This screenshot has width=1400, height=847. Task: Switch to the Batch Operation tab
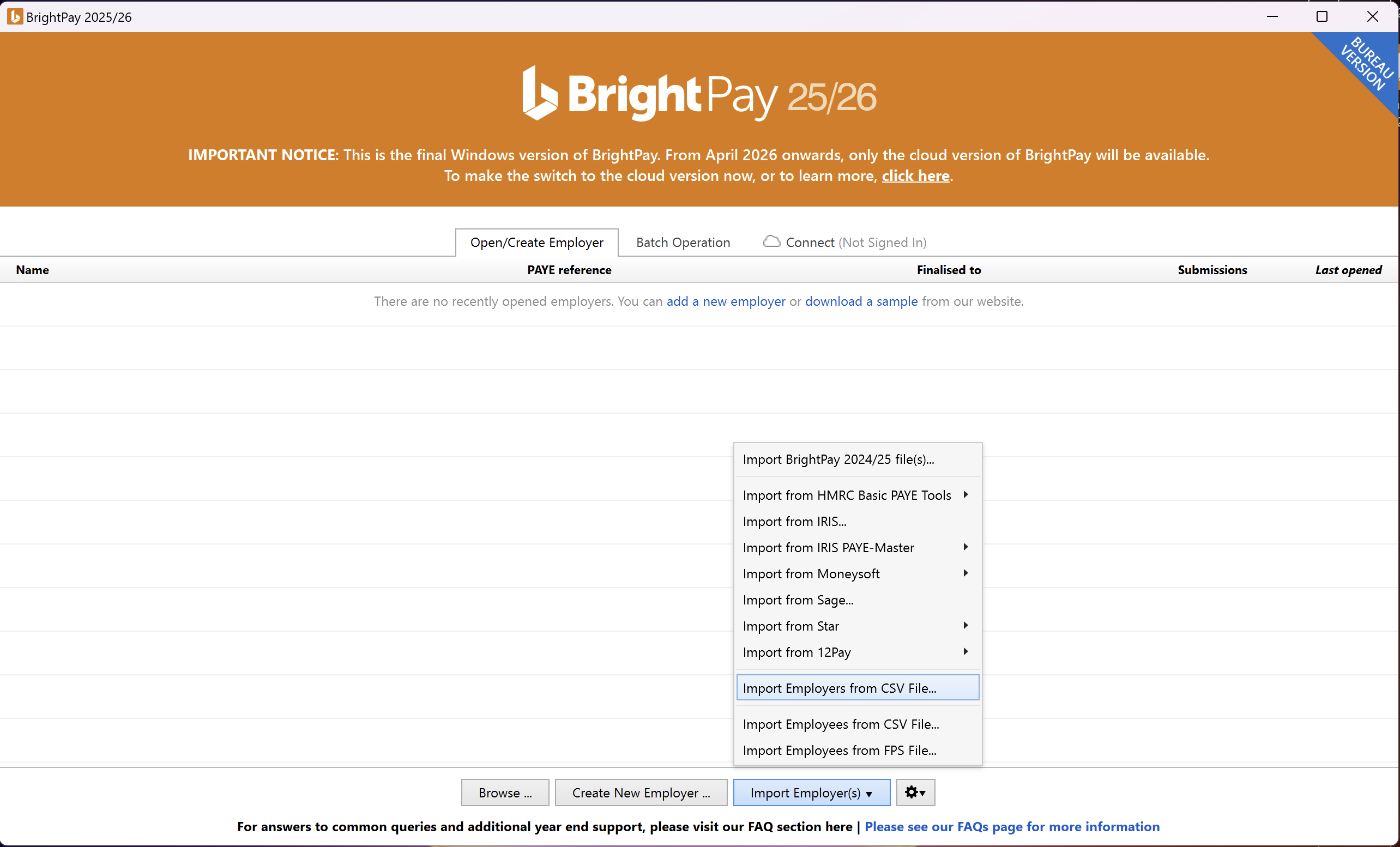pos(683,243)
